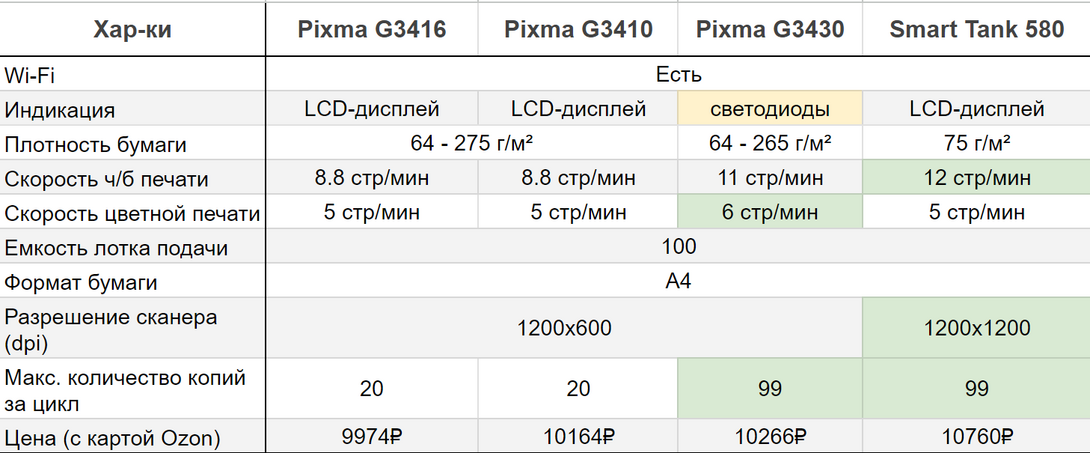Image resolution: width=1090 pixels, height=453 pixels.
Task: Click the 1200x1200 scanner resolution cell
Action: (x=976, y=328)
